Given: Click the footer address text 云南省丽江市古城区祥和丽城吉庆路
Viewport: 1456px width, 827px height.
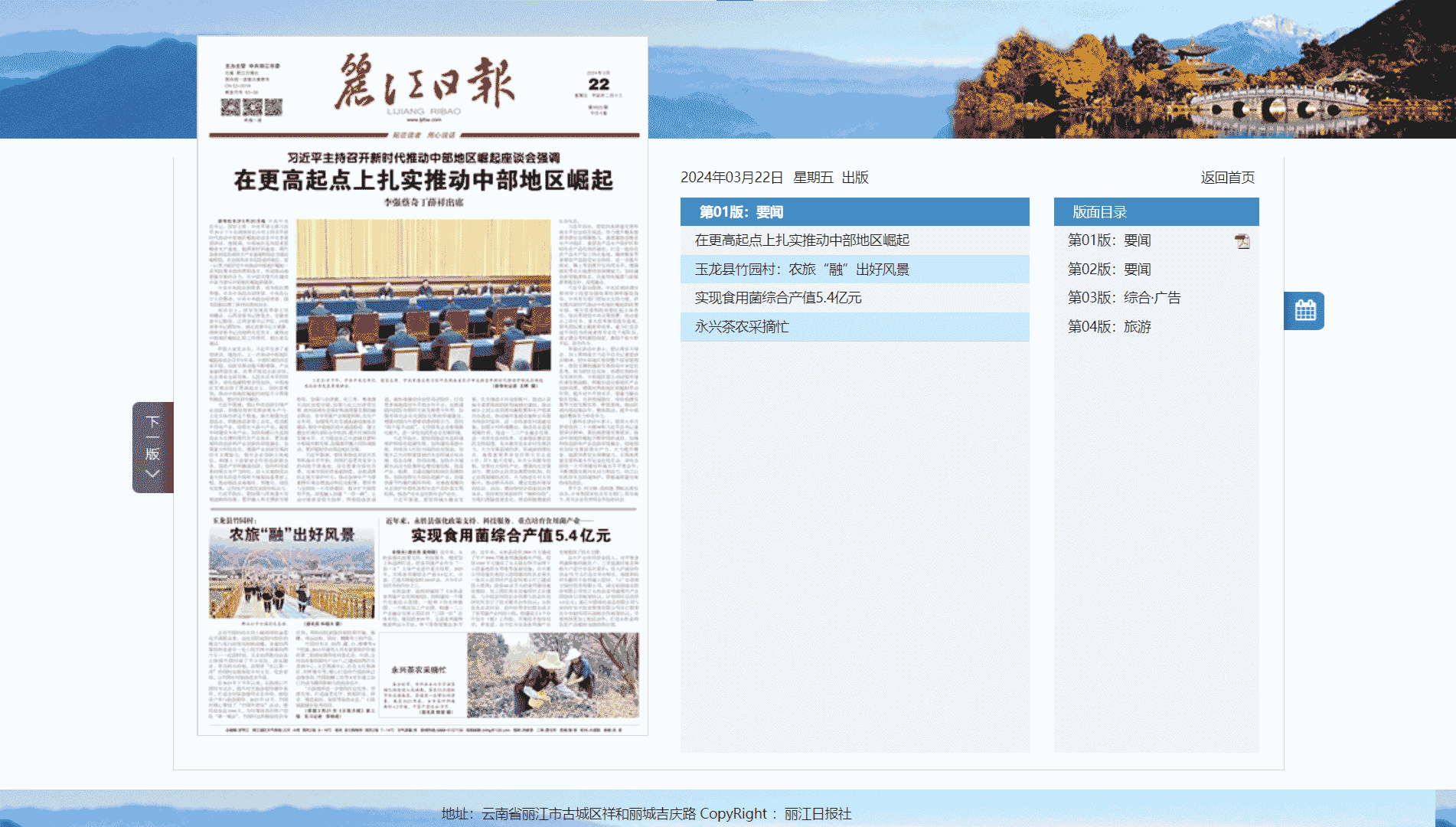Looking at the screenshot, I should tap(589, 814).
